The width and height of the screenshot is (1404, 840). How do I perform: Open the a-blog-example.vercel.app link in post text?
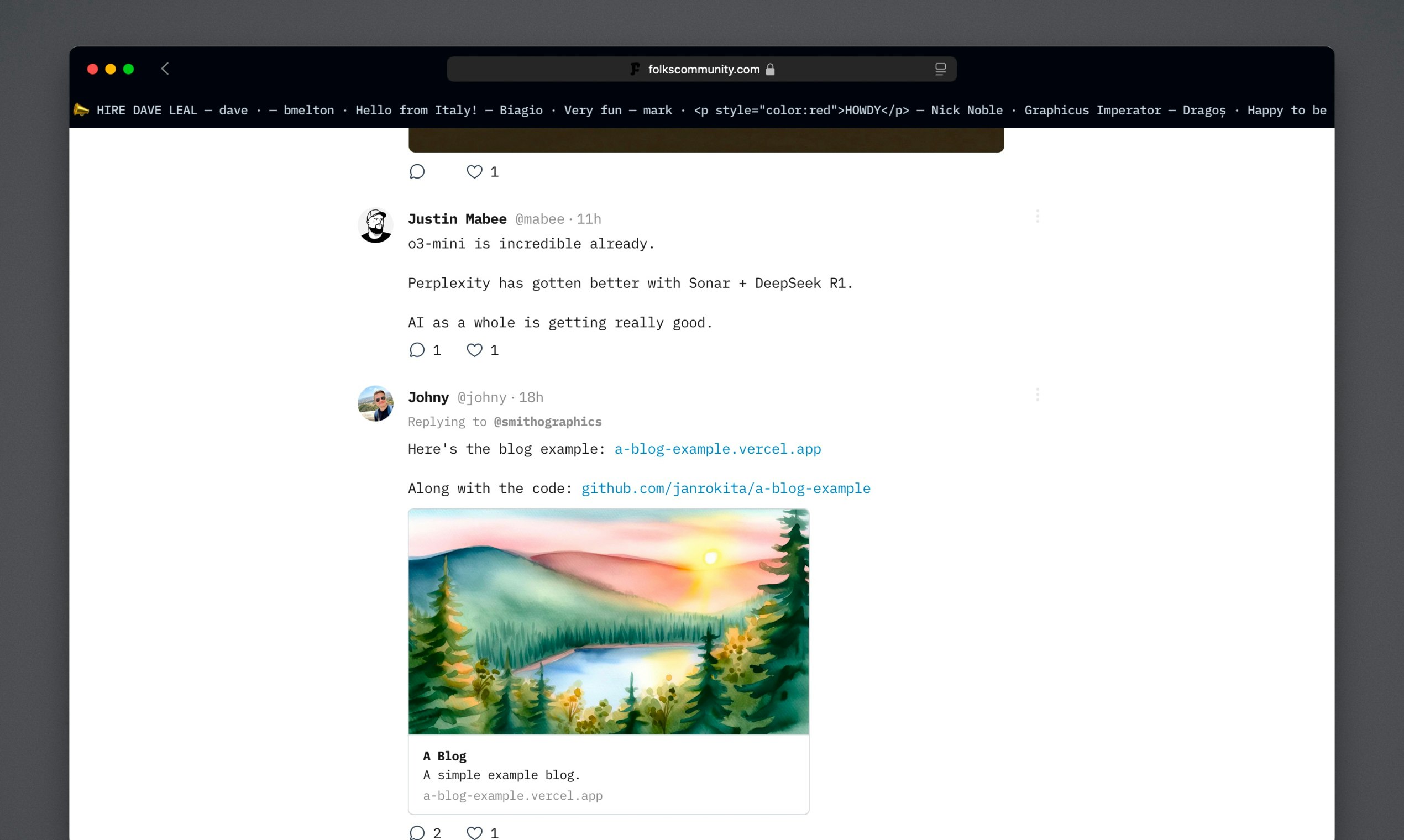pos(718,449)
